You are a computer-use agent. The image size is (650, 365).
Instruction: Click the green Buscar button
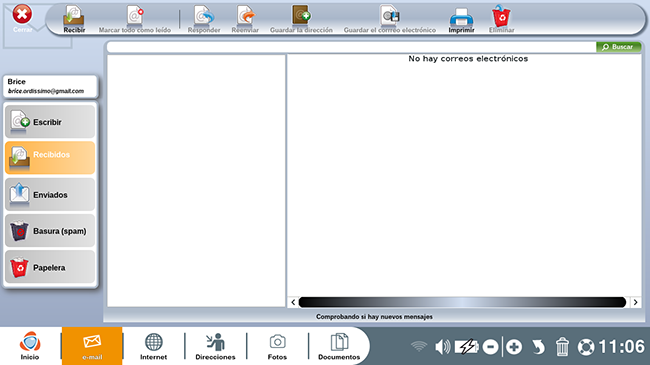(x=618, y=47)
